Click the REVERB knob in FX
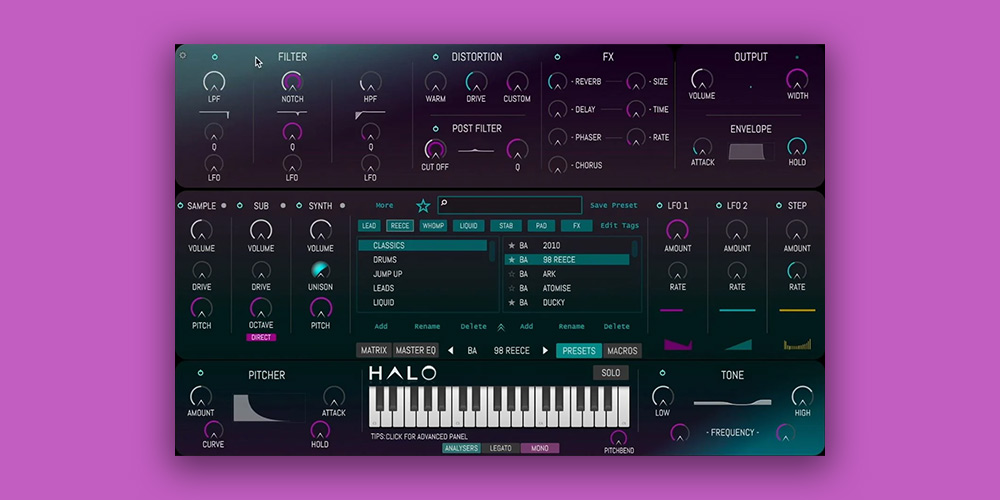 [557, 82]
